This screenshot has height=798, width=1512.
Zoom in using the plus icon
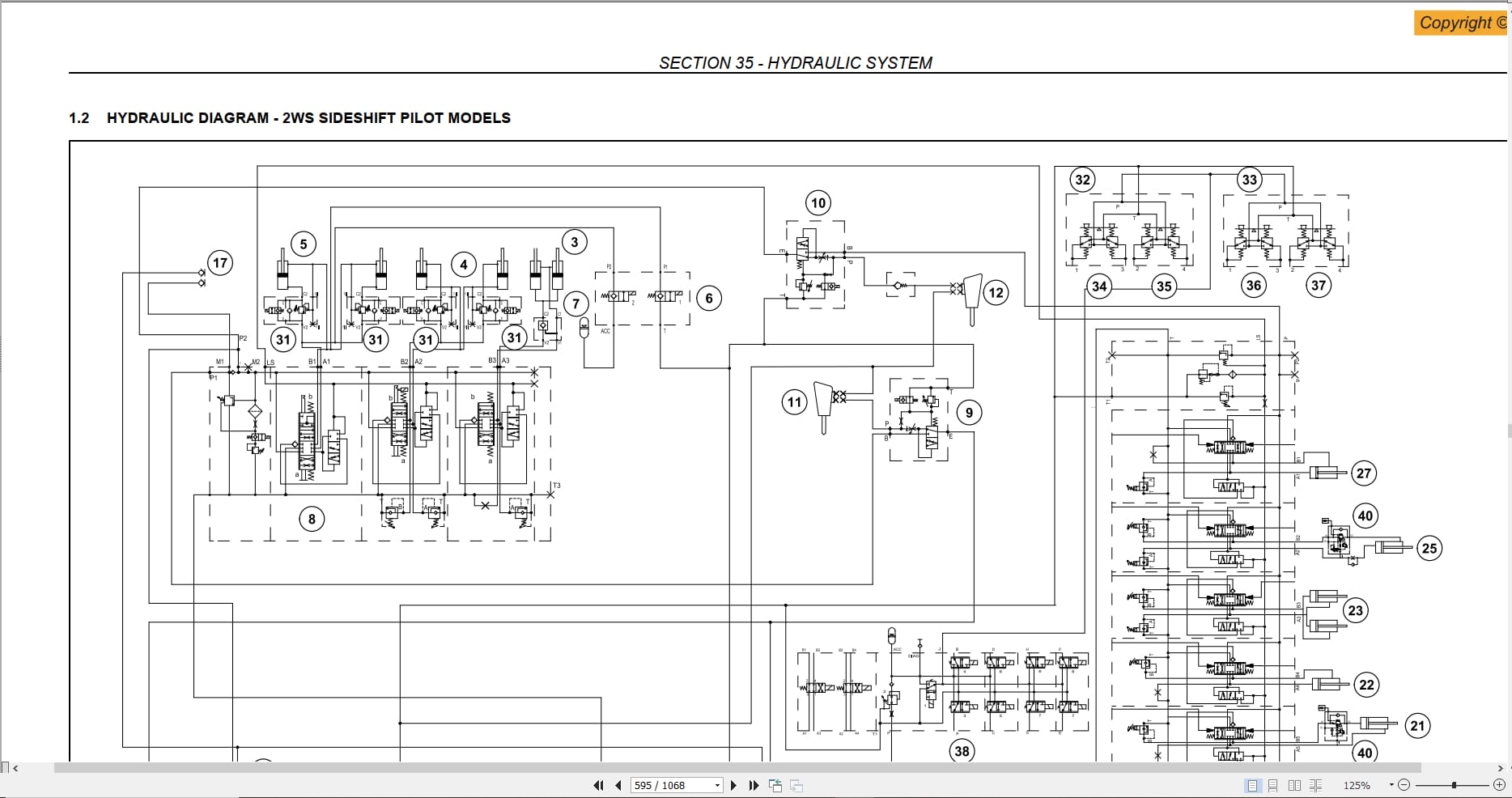(1499, 784)
